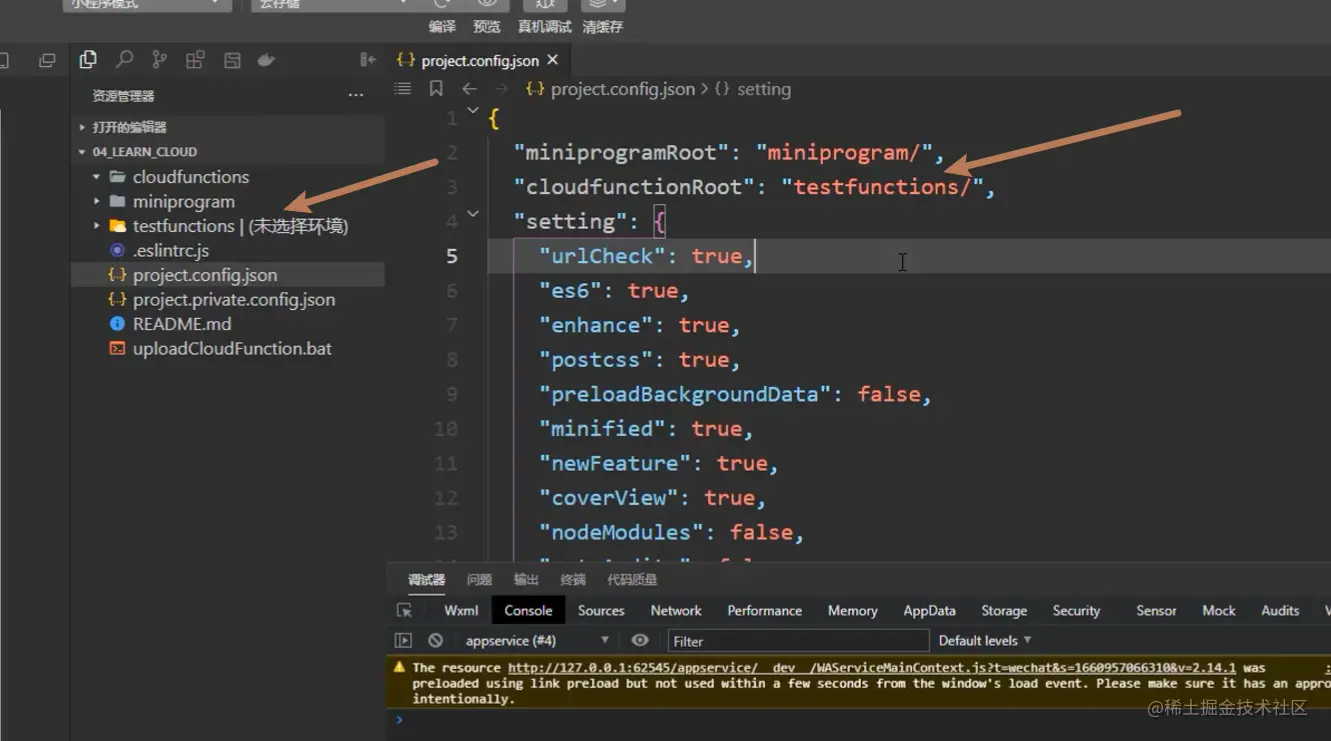Open the Security devtools tab
1331x741 pixels.
pos(1076,610)
